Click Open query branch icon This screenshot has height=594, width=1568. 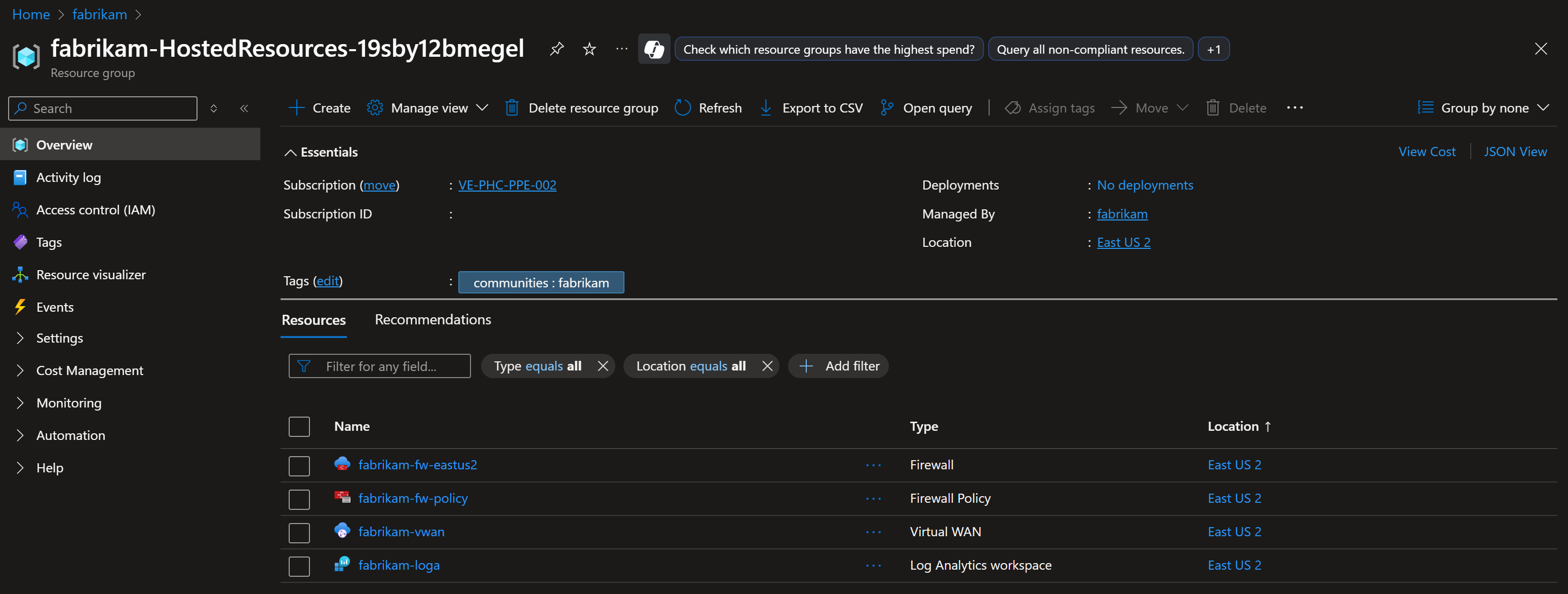(887, 108)
